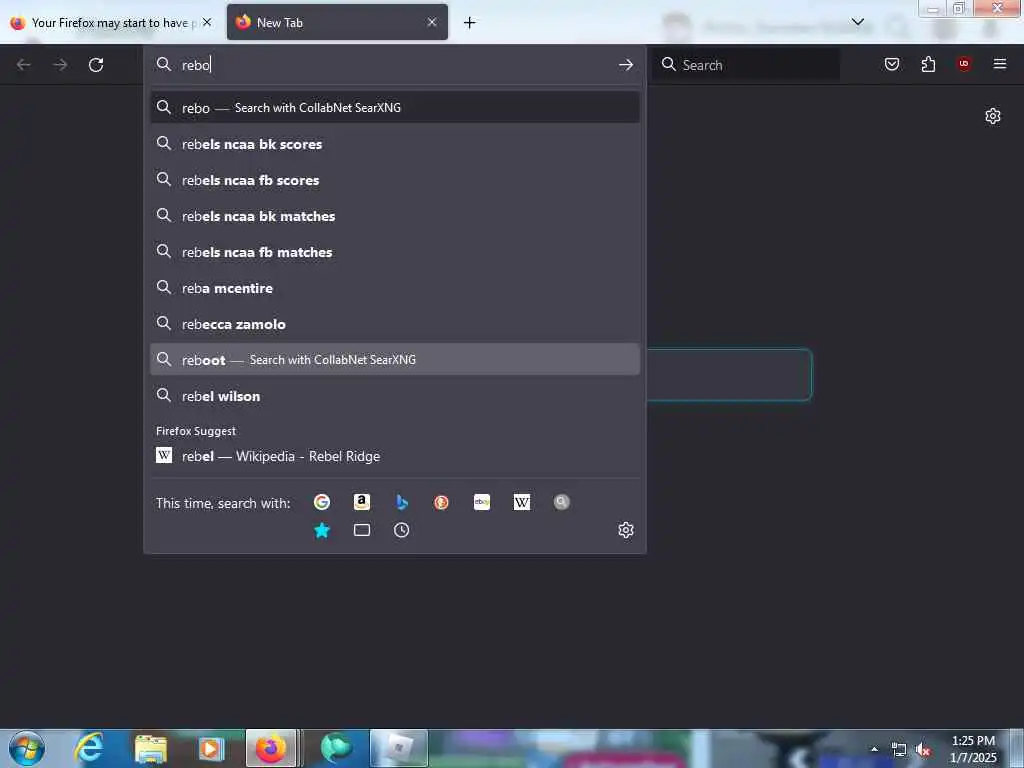Open network tray icon
This screenshot has width=1024, height=768.
(x=899, y=750)
